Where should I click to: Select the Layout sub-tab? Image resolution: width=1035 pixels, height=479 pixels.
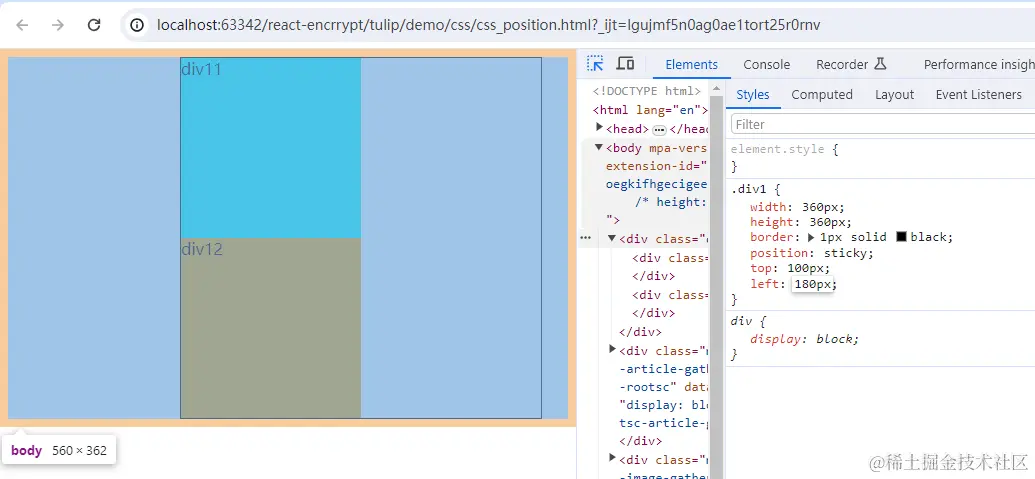point(894,94)
